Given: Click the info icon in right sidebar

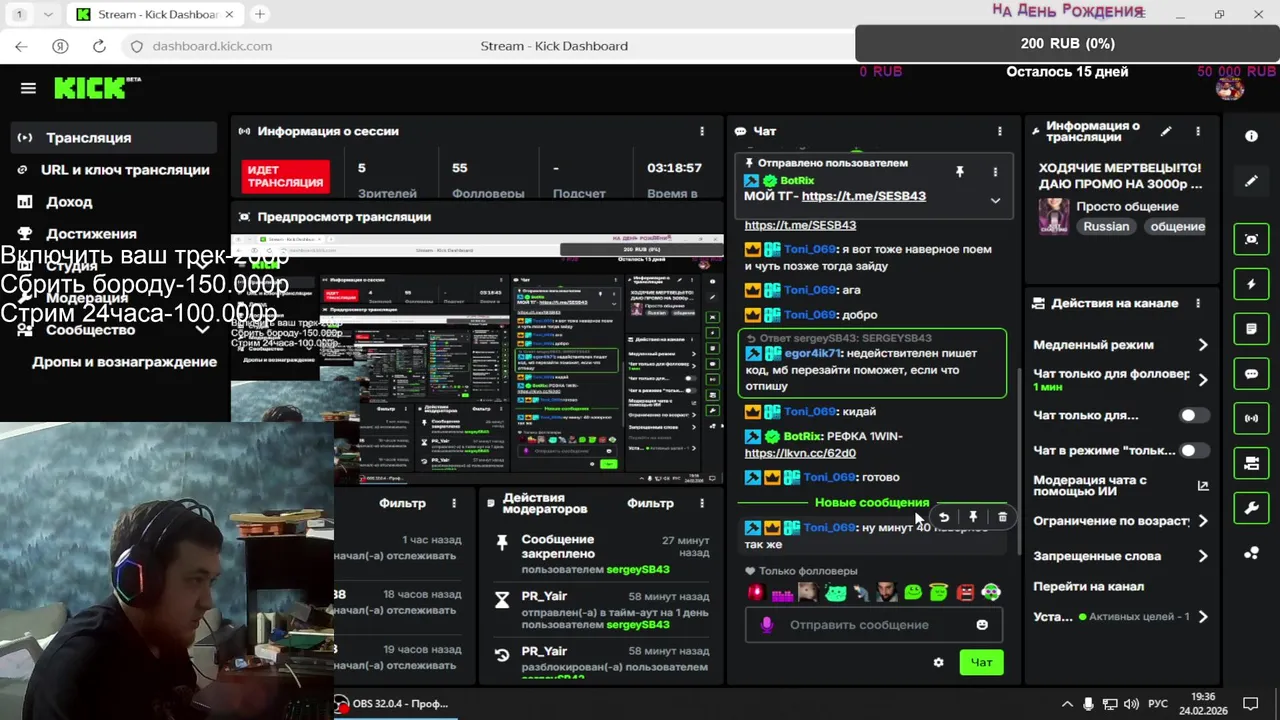Looking at the screenshot, I should click(x=1251, y=136).
